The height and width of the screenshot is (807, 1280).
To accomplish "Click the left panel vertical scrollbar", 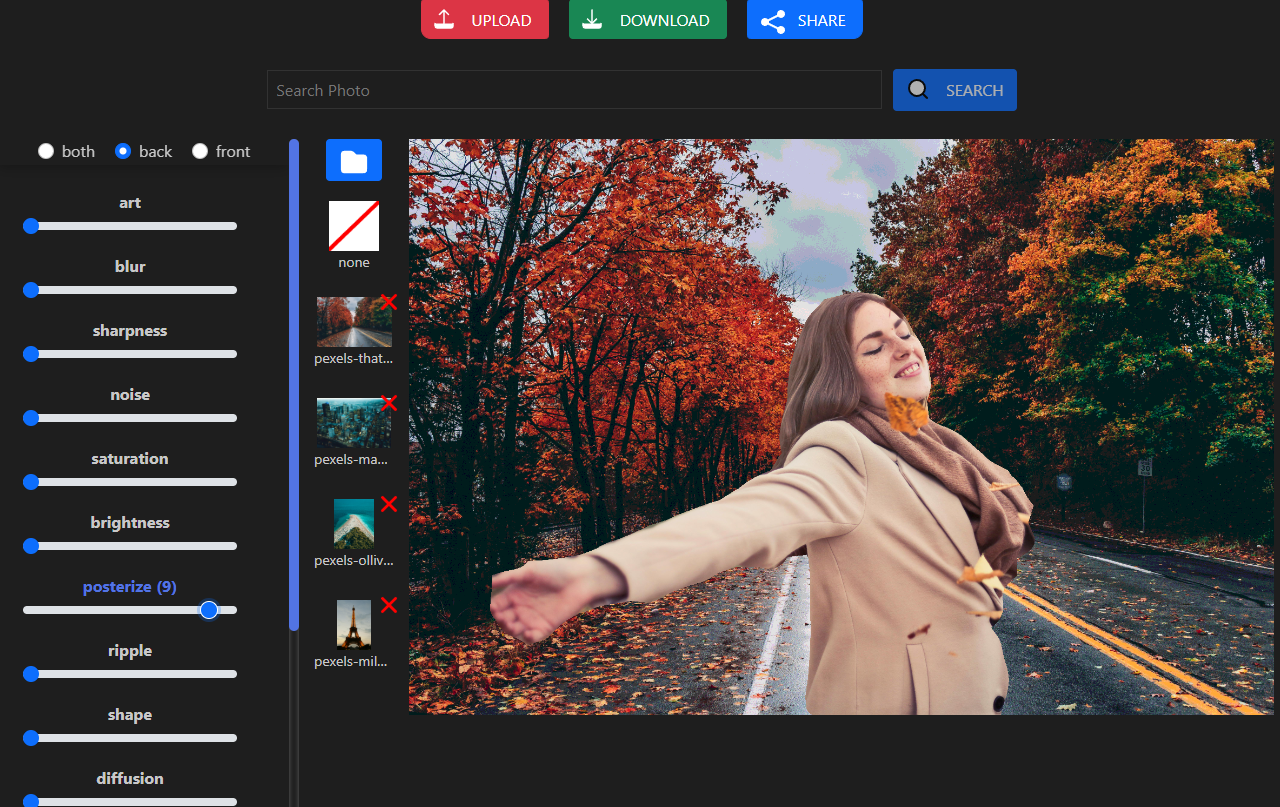I will 294,385.
